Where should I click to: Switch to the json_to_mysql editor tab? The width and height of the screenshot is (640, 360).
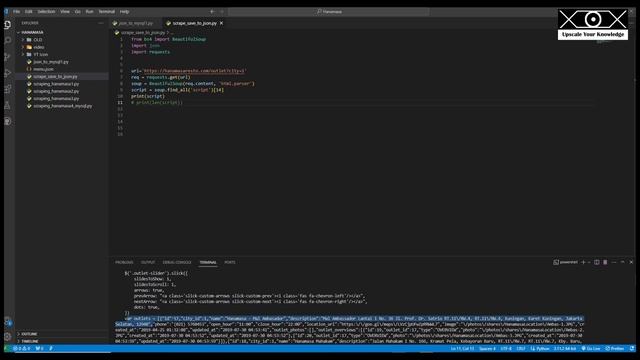pyautogui.click(x=136, y=23)
